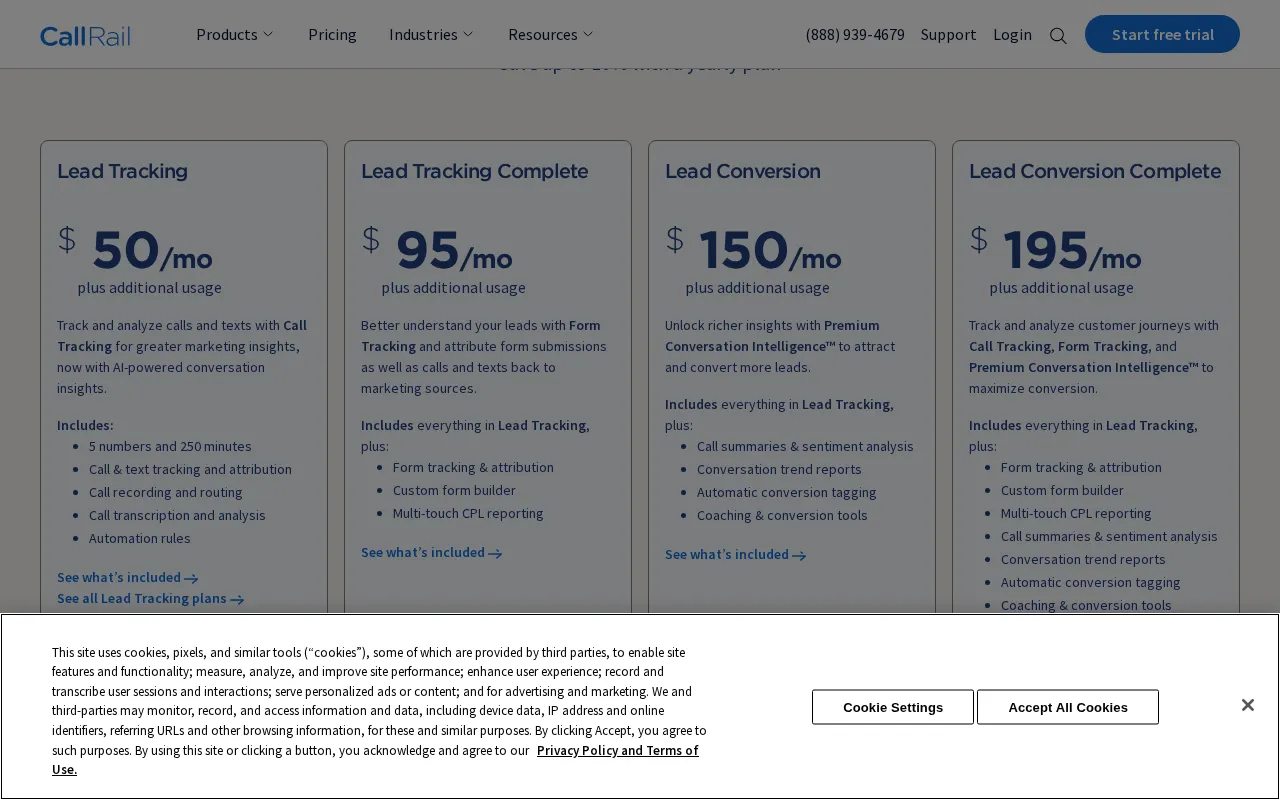1280x800 pixels.
Task: Call the (888) 939-4679 number link
Action: coord(855,34)
